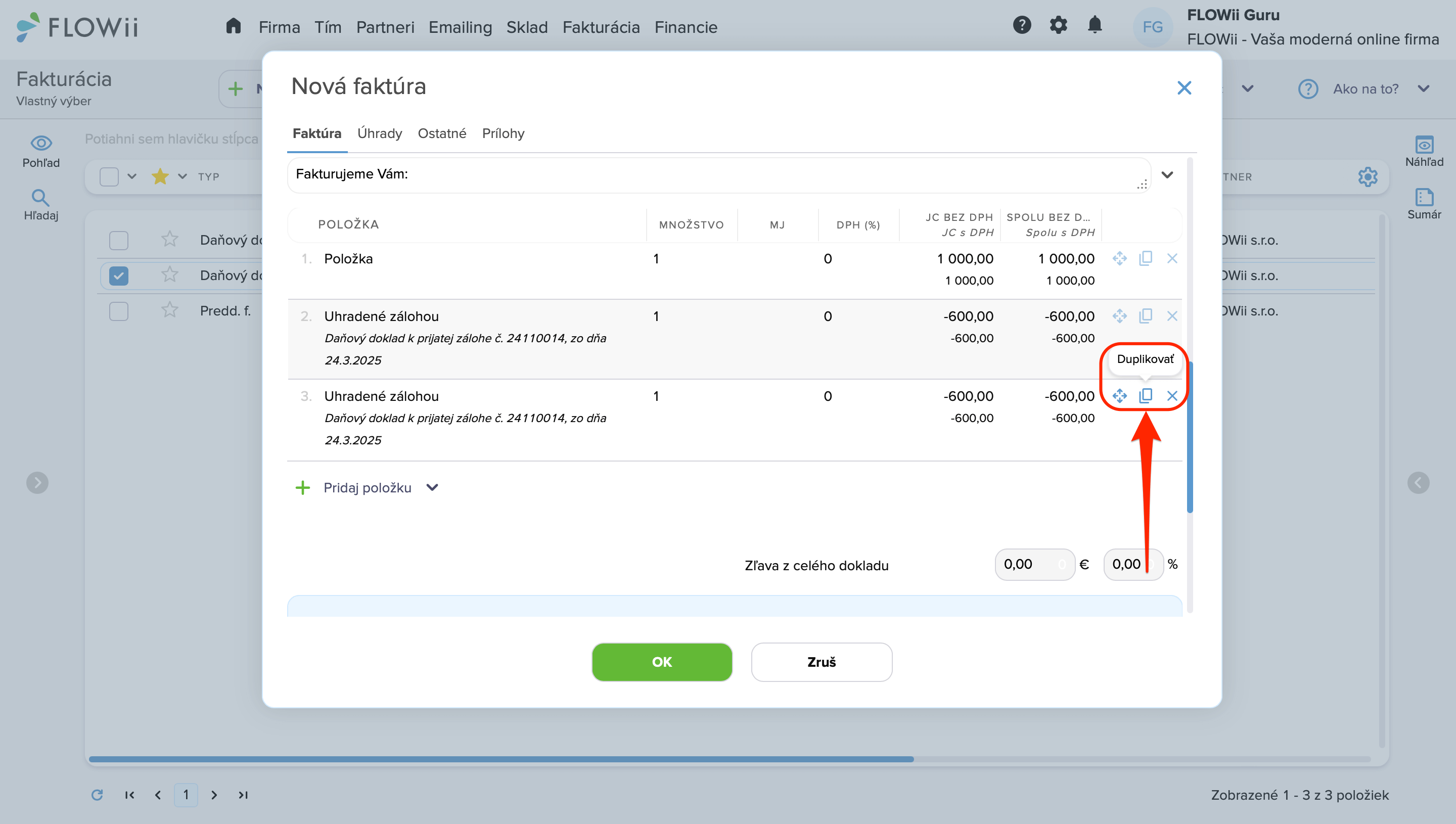Open the Tím menu

pos(328,27)
